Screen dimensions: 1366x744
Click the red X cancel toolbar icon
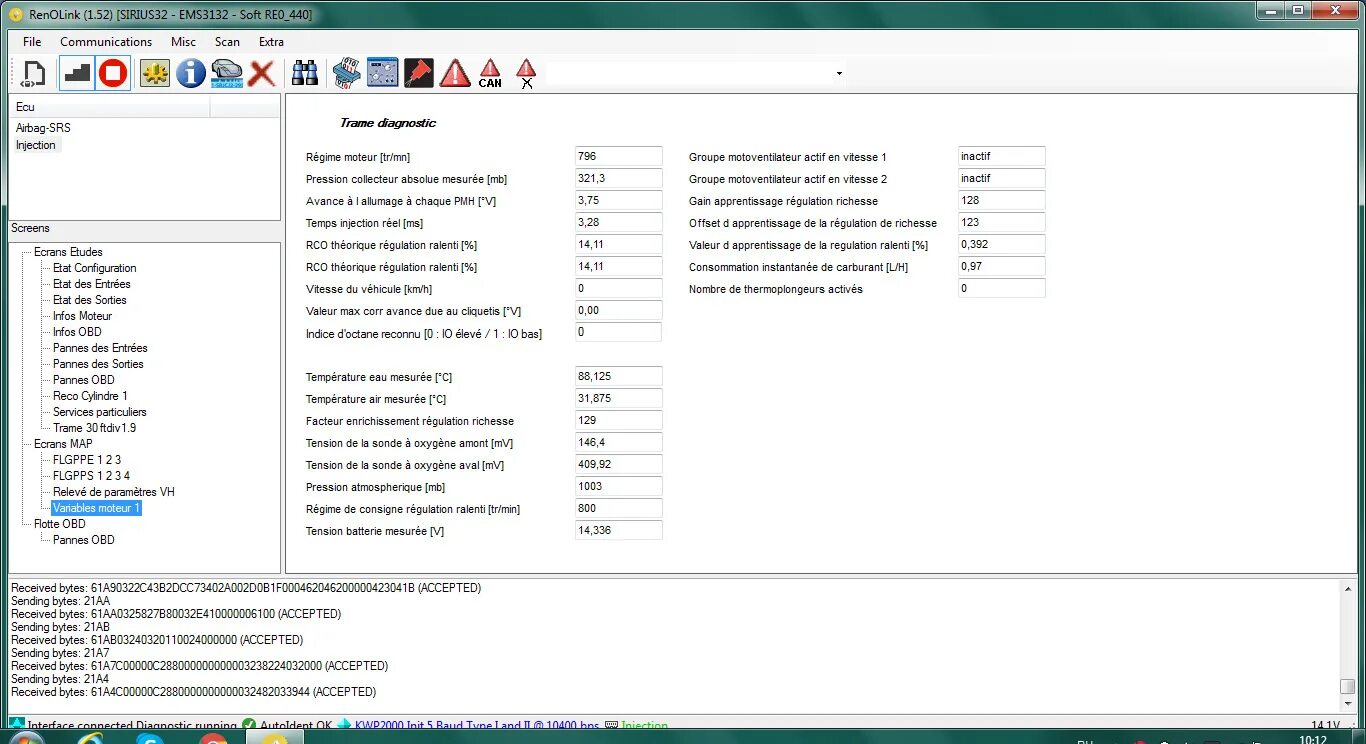pyautogui.click(x=262, y=73)
